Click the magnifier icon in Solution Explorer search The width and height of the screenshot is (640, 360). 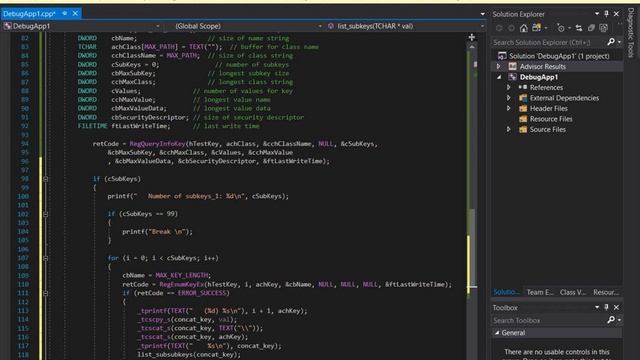[x=611, y=42]
